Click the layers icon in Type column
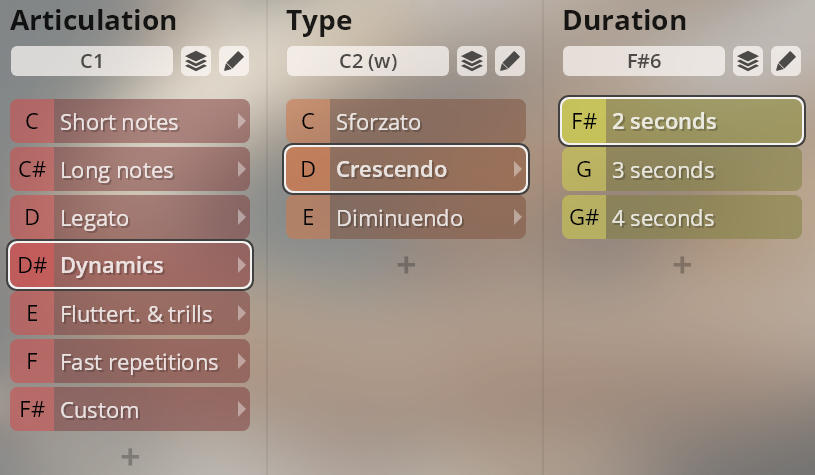Screen dimensions: 815x475 coord(472,61)
